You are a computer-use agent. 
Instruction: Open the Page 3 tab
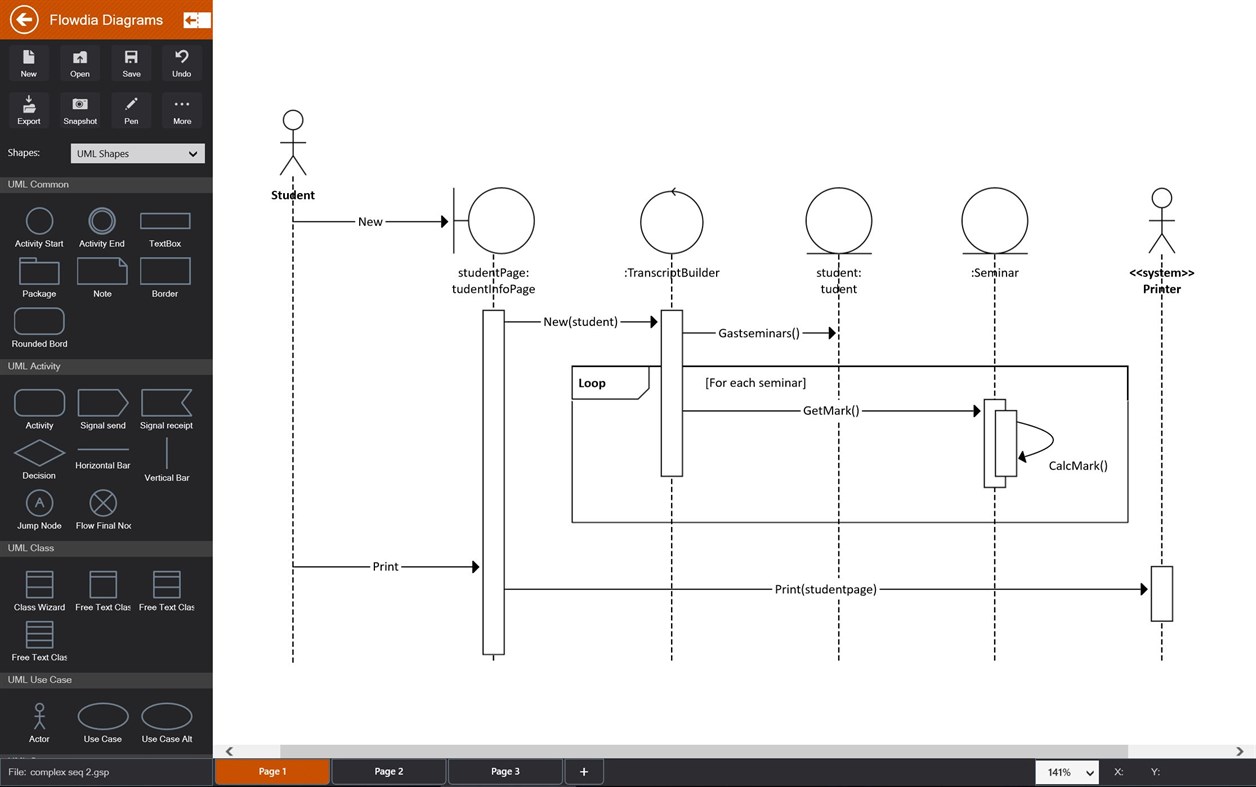[504, 771]
